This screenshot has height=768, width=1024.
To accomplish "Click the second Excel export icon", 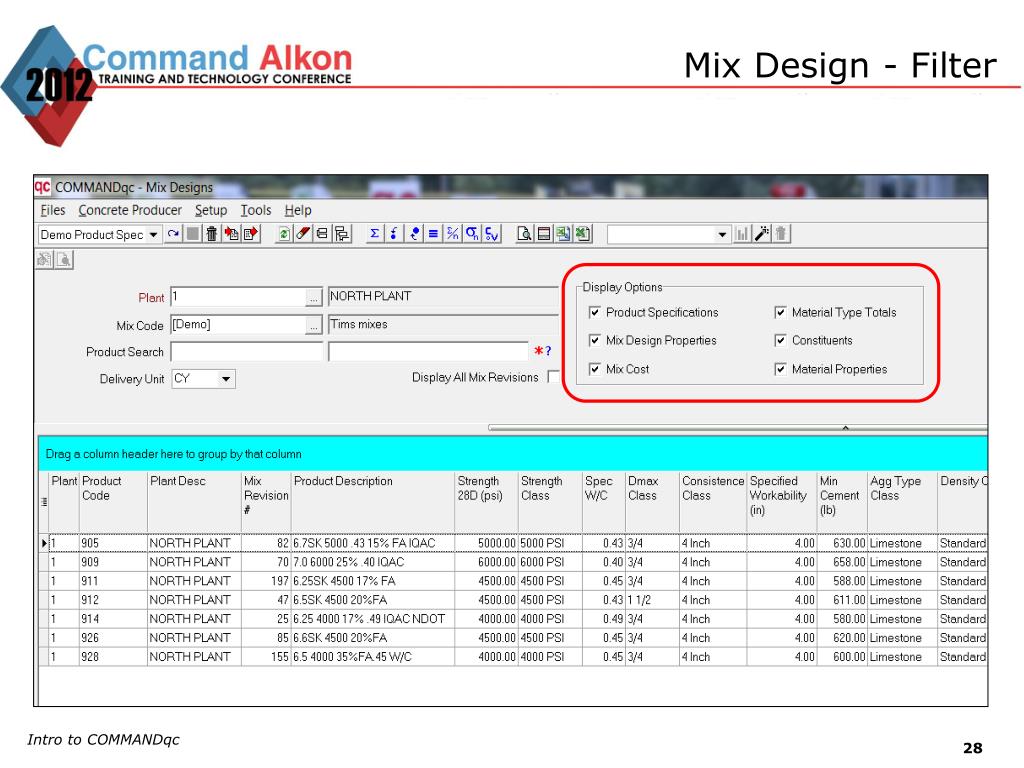I will pyautogui.click(x=583, y=234).
